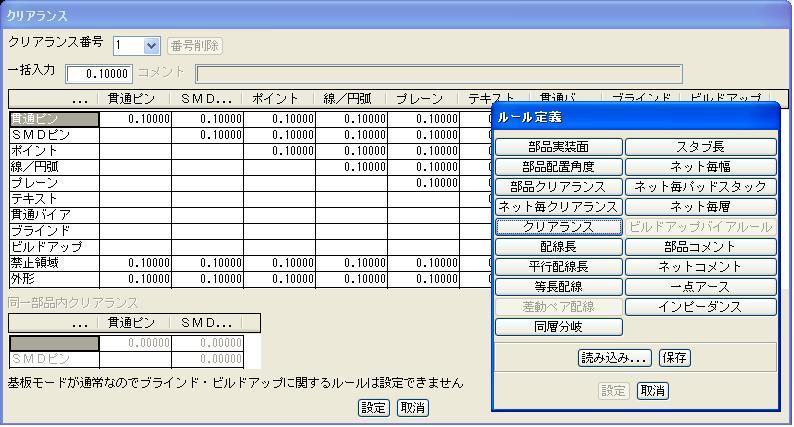Open the スタブ長 rule definition
This screenshot has height=427, width=794.
701,147
